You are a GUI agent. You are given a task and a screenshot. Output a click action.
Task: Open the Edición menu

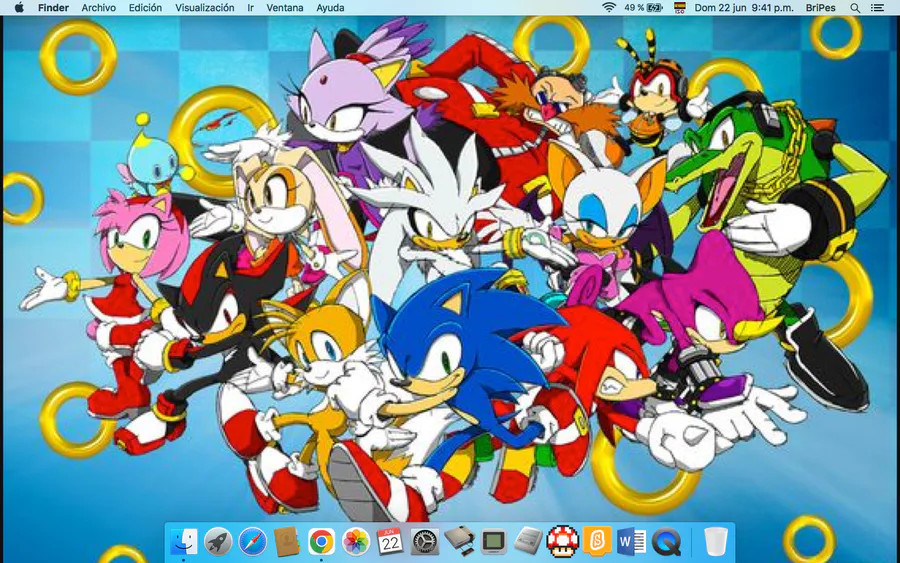pyautogui.click(x=145, y=7)
